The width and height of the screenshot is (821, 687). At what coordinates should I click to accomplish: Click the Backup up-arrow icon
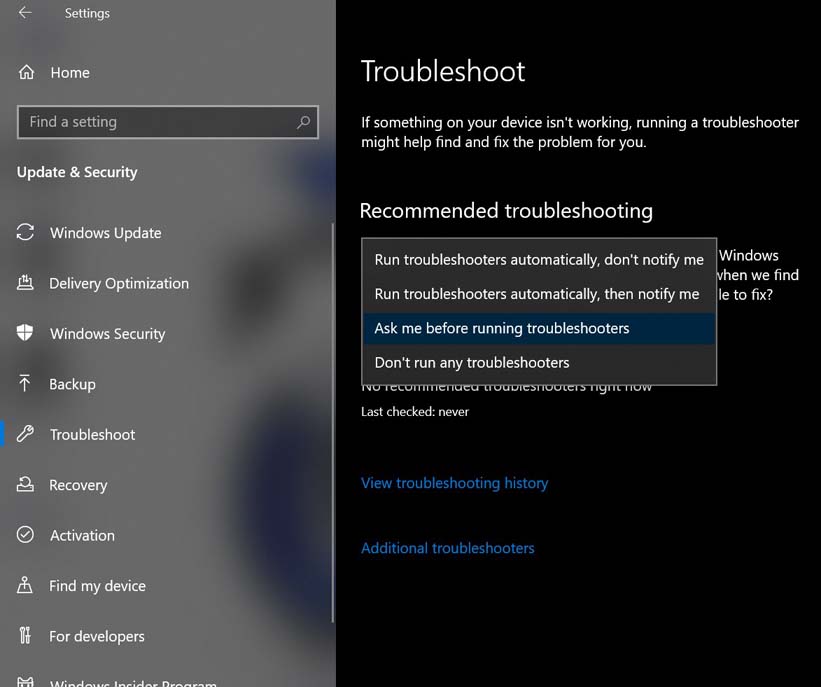click(25, 383)
